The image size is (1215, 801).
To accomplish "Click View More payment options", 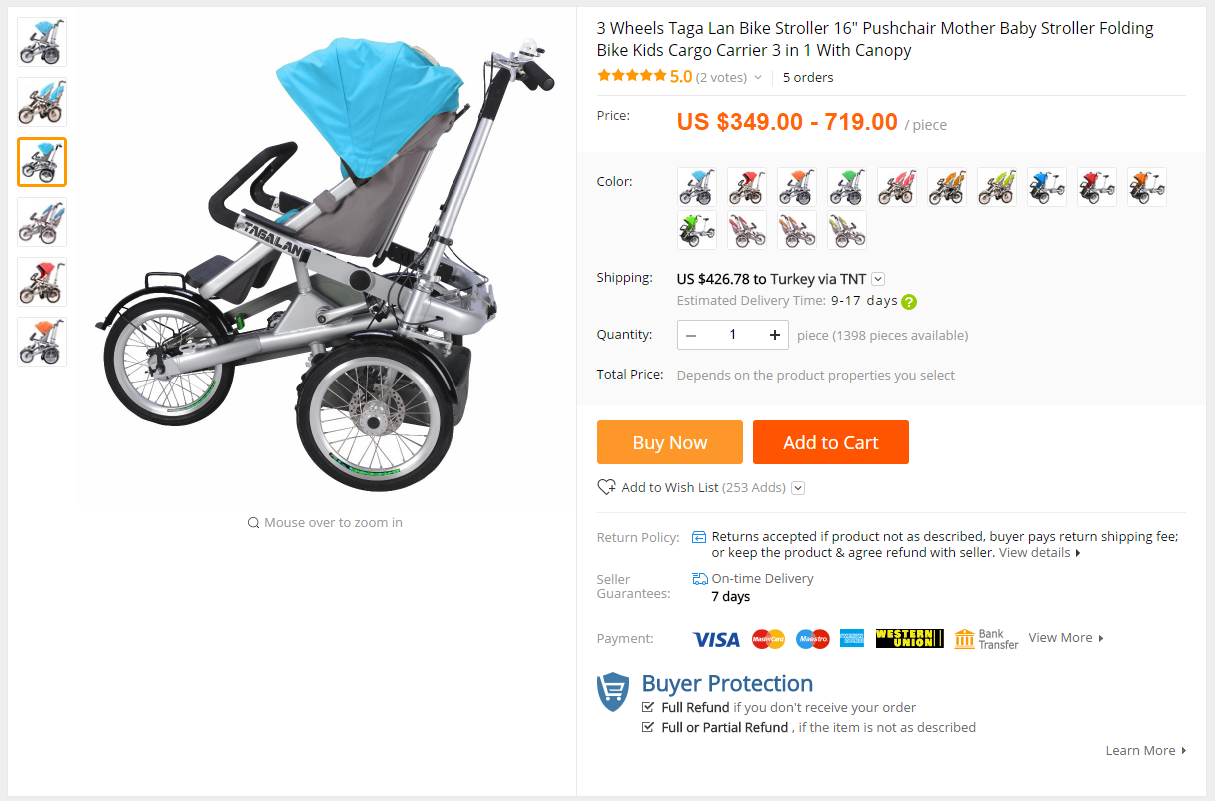I will click(1066, 638).
